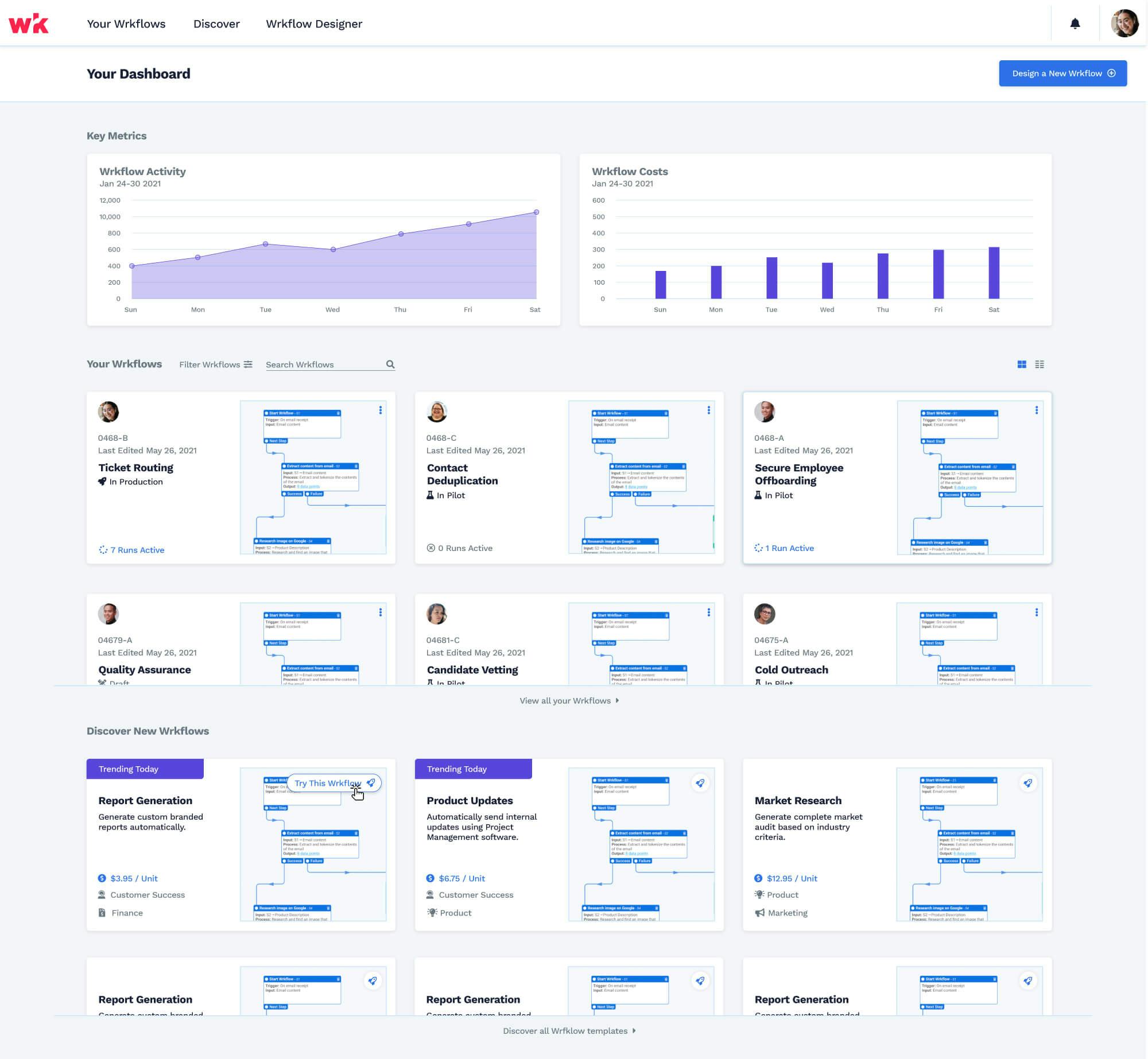Open the notification bell
Image resolution: width=1148 pixels, height=1059 pixels.
tap(1075, 24)
